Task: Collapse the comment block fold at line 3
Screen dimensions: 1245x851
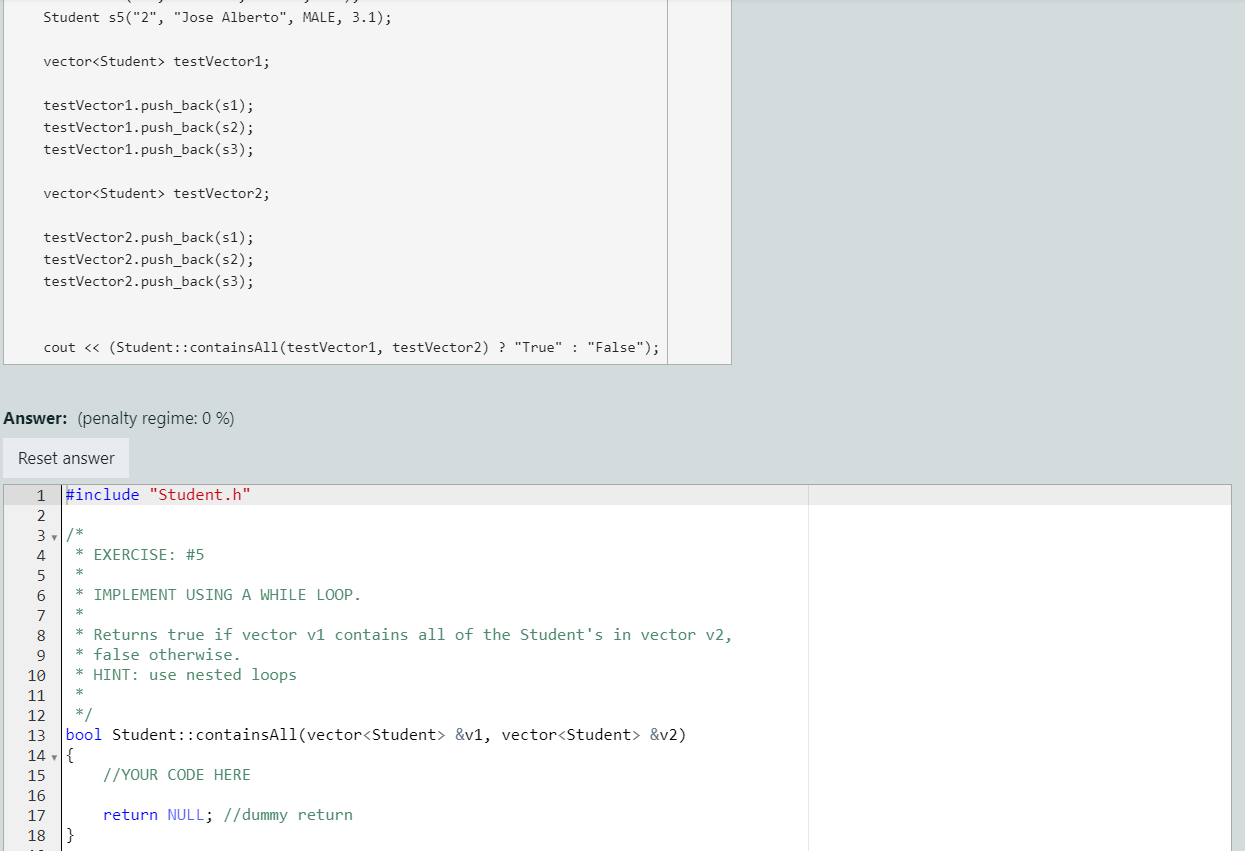Action: [54, 536]
